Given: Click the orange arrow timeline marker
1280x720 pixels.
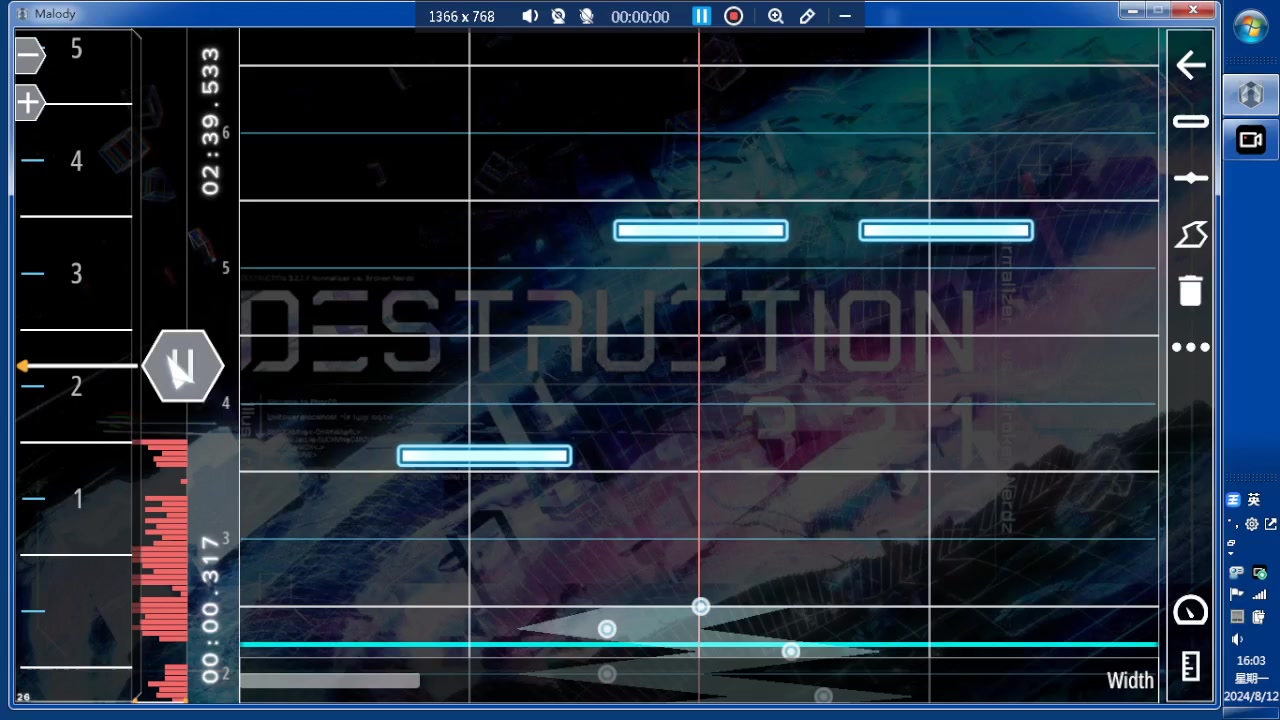Looking at the screenshot, I should coord(23,367).
